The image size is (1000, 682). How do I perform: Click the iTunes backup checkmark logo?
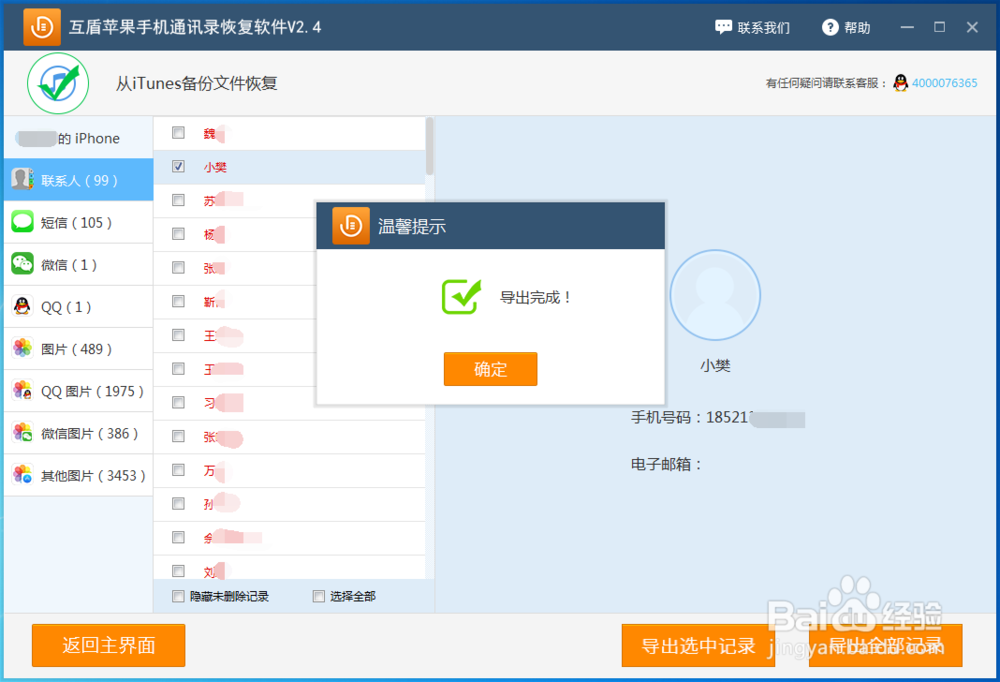58,84
